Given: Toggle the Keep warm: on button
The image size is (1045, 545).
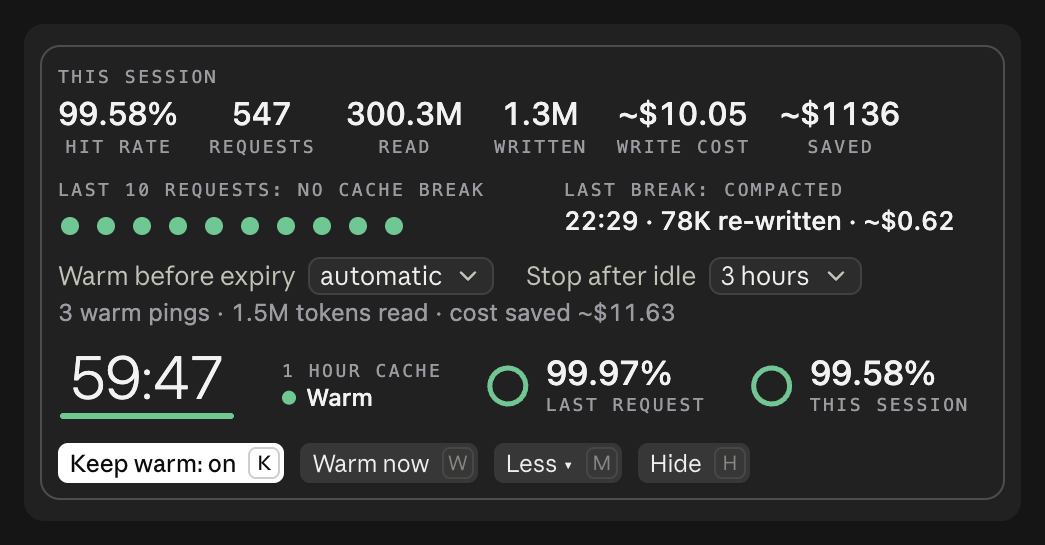Looking at the screenshot, I should pyautogui.click(x=171, y=463).
